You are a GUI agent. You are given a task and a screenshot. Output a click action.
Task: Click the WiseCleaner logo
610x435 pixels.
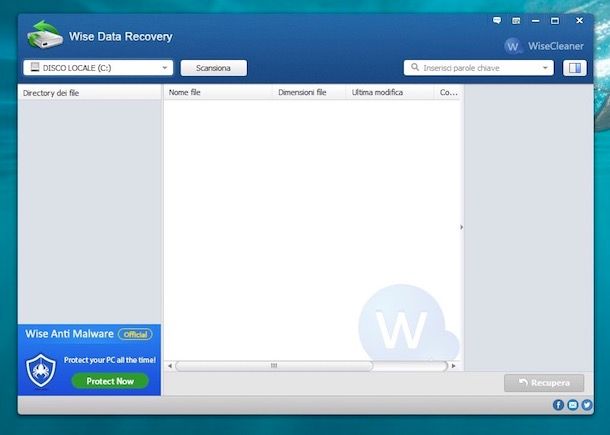click(544, 46)
